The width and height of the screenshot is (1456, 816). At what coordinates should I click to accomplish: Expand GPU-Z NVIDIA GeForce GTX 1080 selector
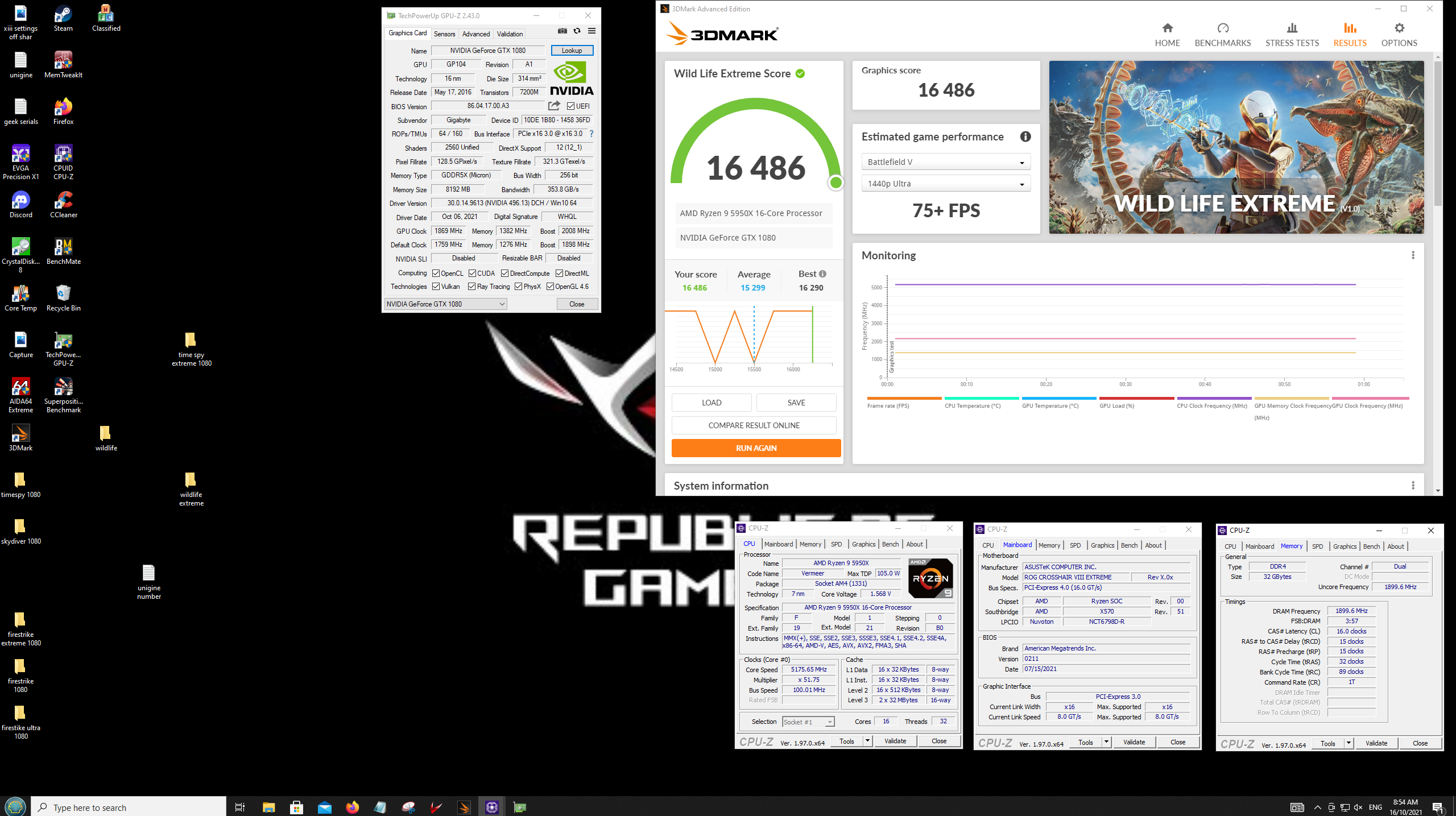446,304
